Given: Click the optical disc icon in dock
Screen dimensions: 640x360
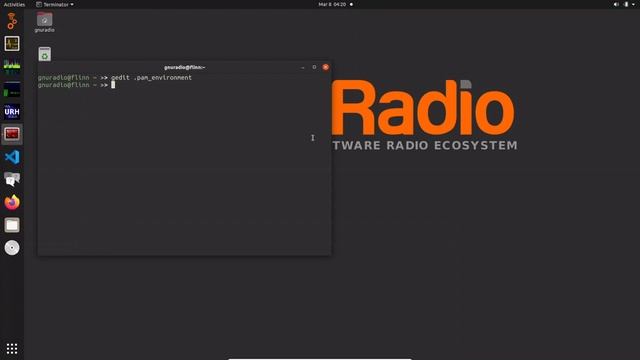Looking at the screenshot, I should (12, 248).
